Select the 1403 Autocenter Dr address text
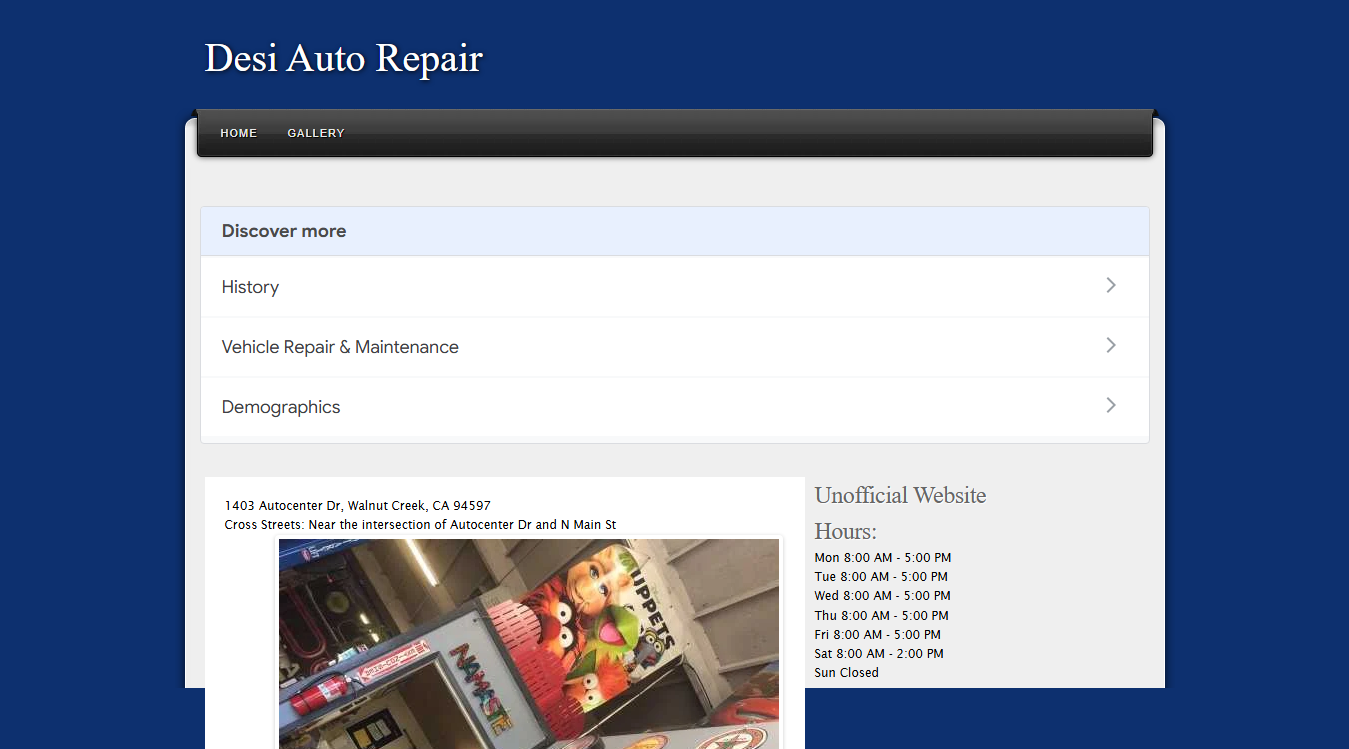 (x=357, y=506)
